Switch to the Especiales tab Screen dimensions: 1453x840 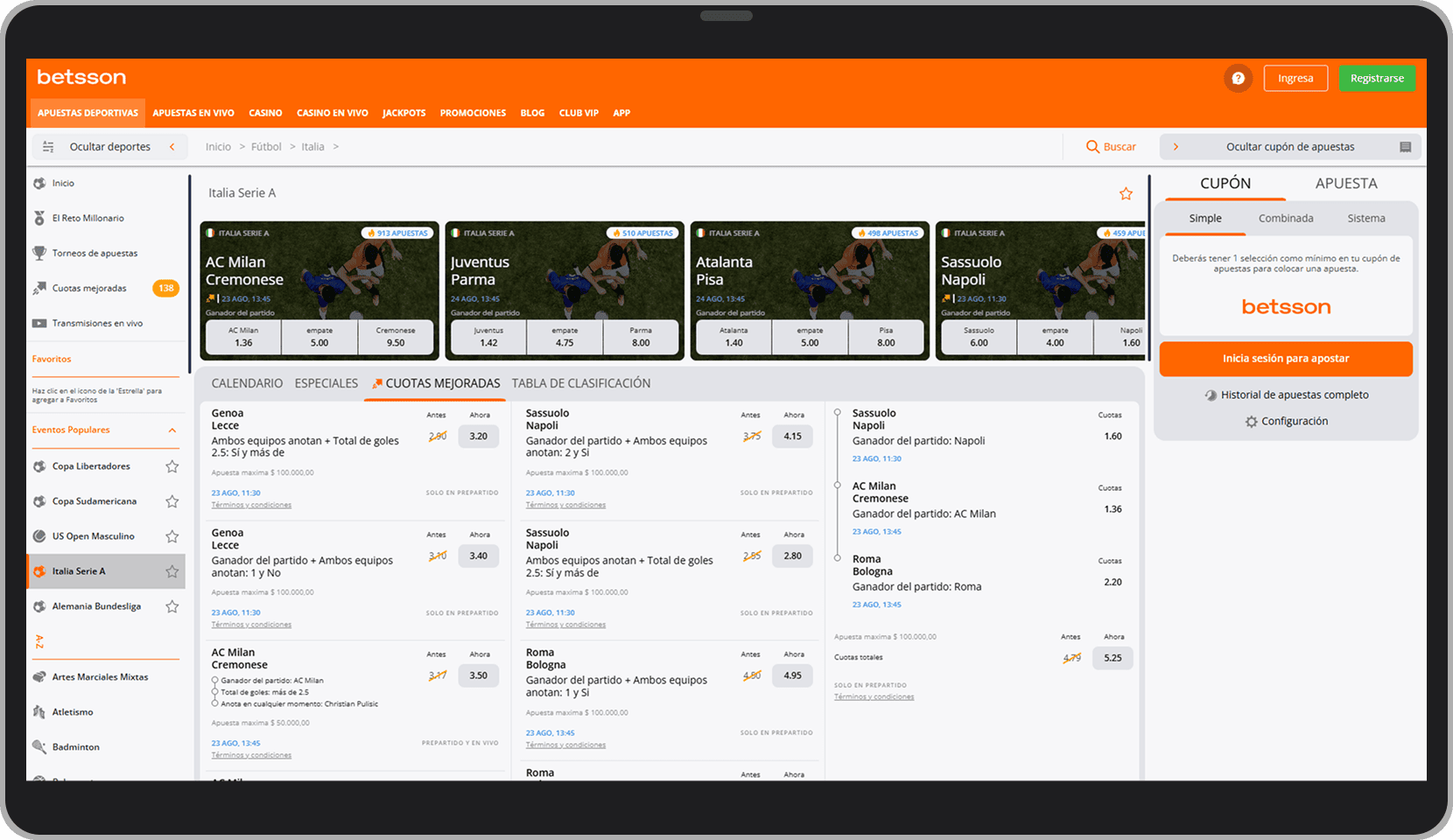click(326, 383)
